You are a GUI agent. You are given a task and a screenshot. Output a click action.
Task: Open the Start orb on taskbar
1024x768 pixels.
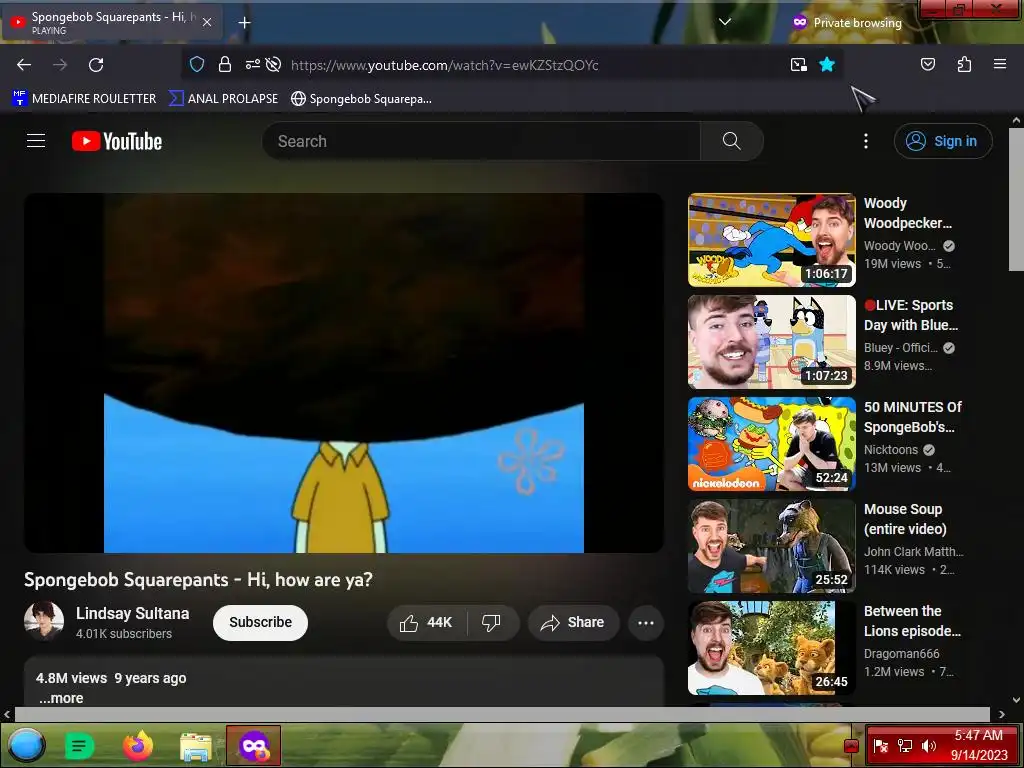click(26, 745)
